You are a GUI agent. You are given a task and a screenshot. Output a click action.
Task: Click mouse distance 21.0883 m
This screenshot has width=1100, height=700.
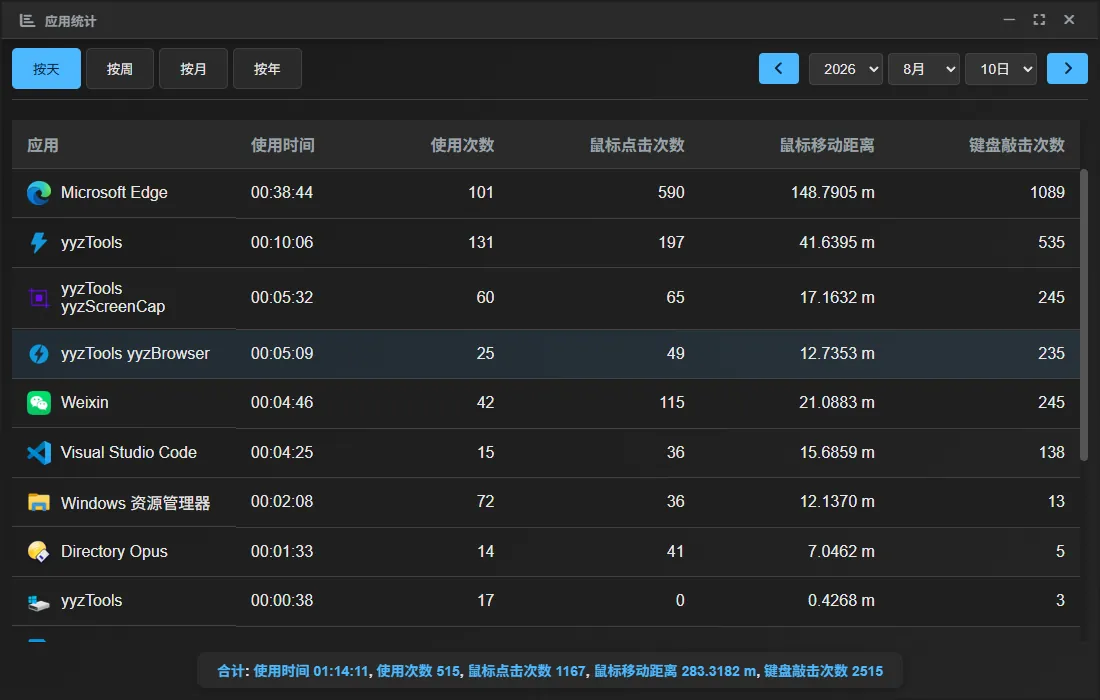837,403
